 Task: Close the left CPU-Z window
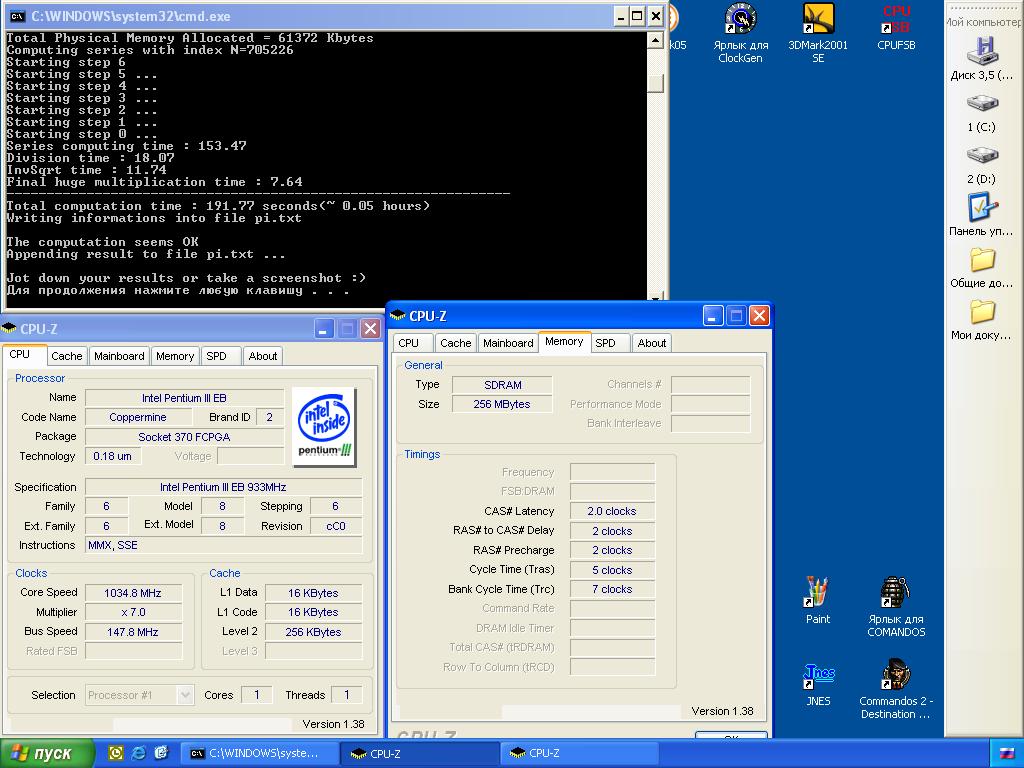pyautogui.click(x=370, y=328)
